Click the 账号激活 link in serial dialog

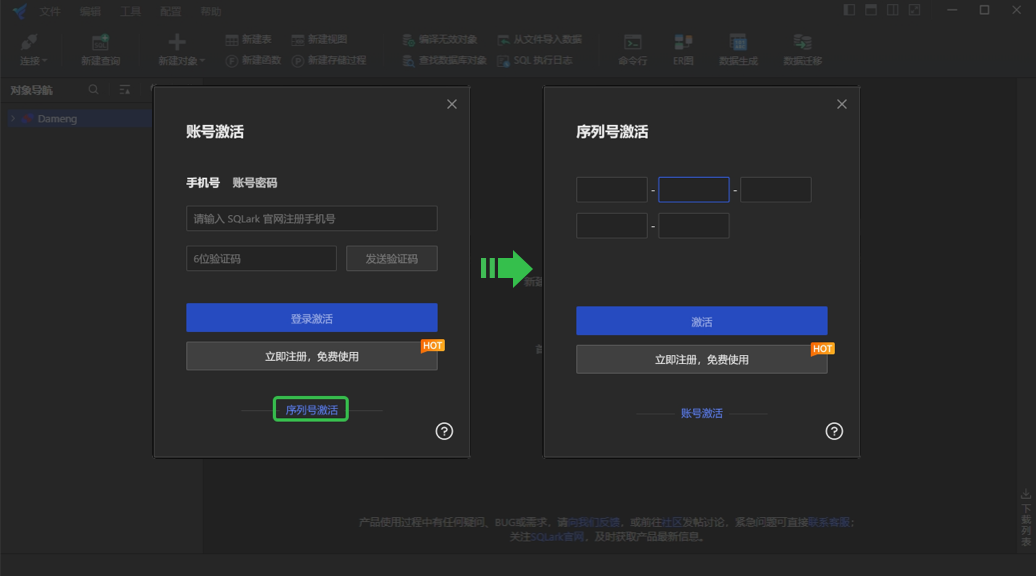(x=702, y=414)
